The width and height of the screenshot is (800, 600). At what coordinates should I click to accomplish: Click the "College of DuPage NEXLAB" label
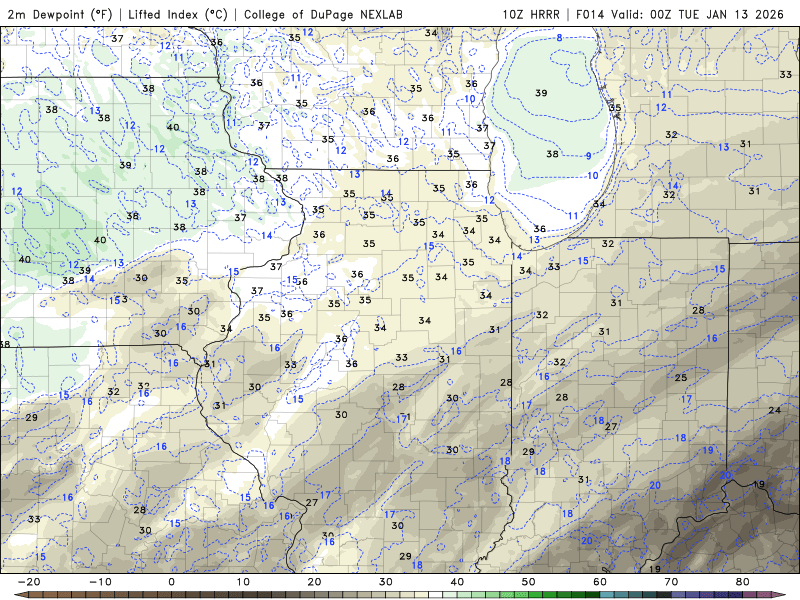[323, 14]
